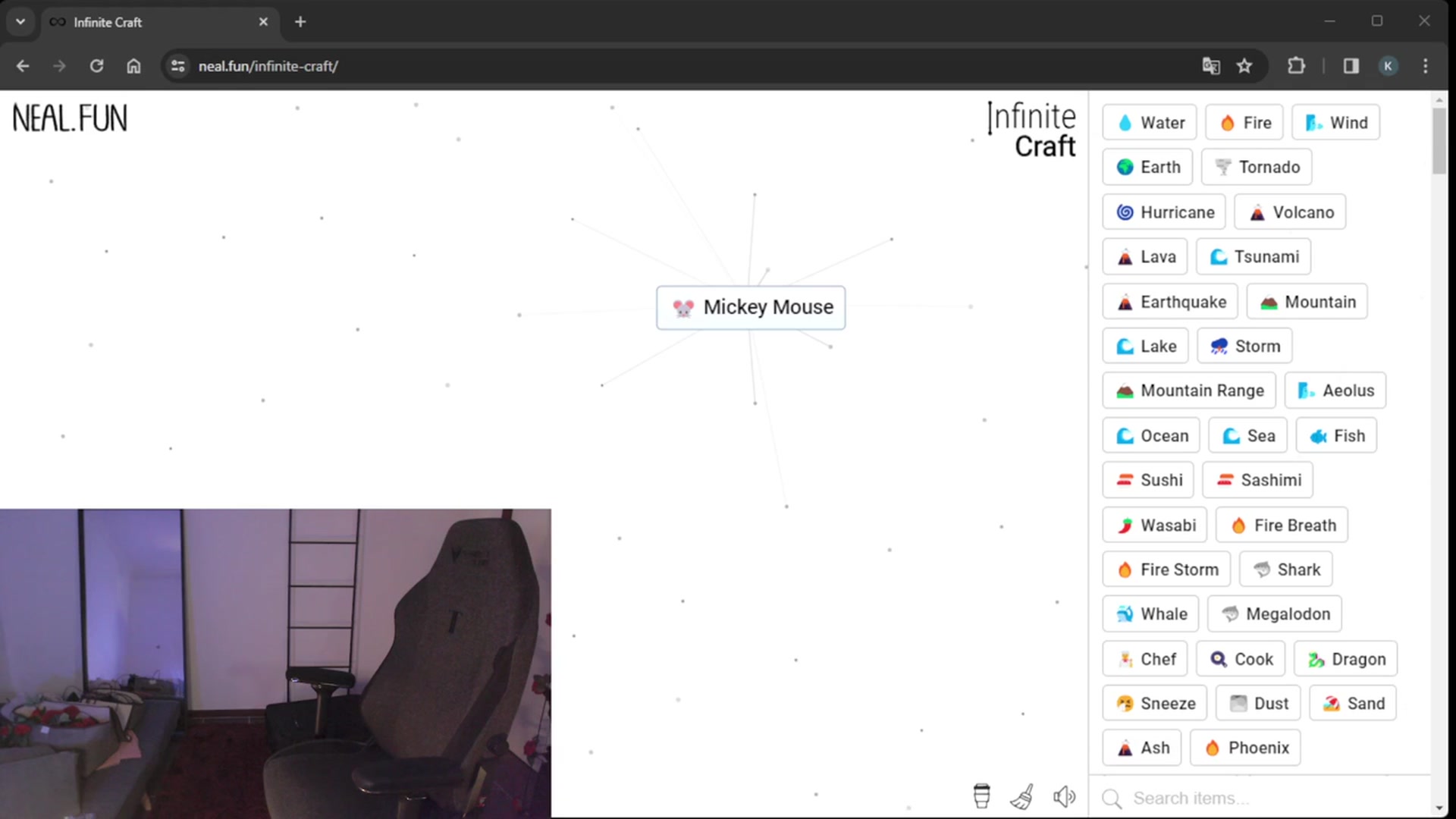
Task: Click the Hurricane item
Action: click(x=1164, y=212)
